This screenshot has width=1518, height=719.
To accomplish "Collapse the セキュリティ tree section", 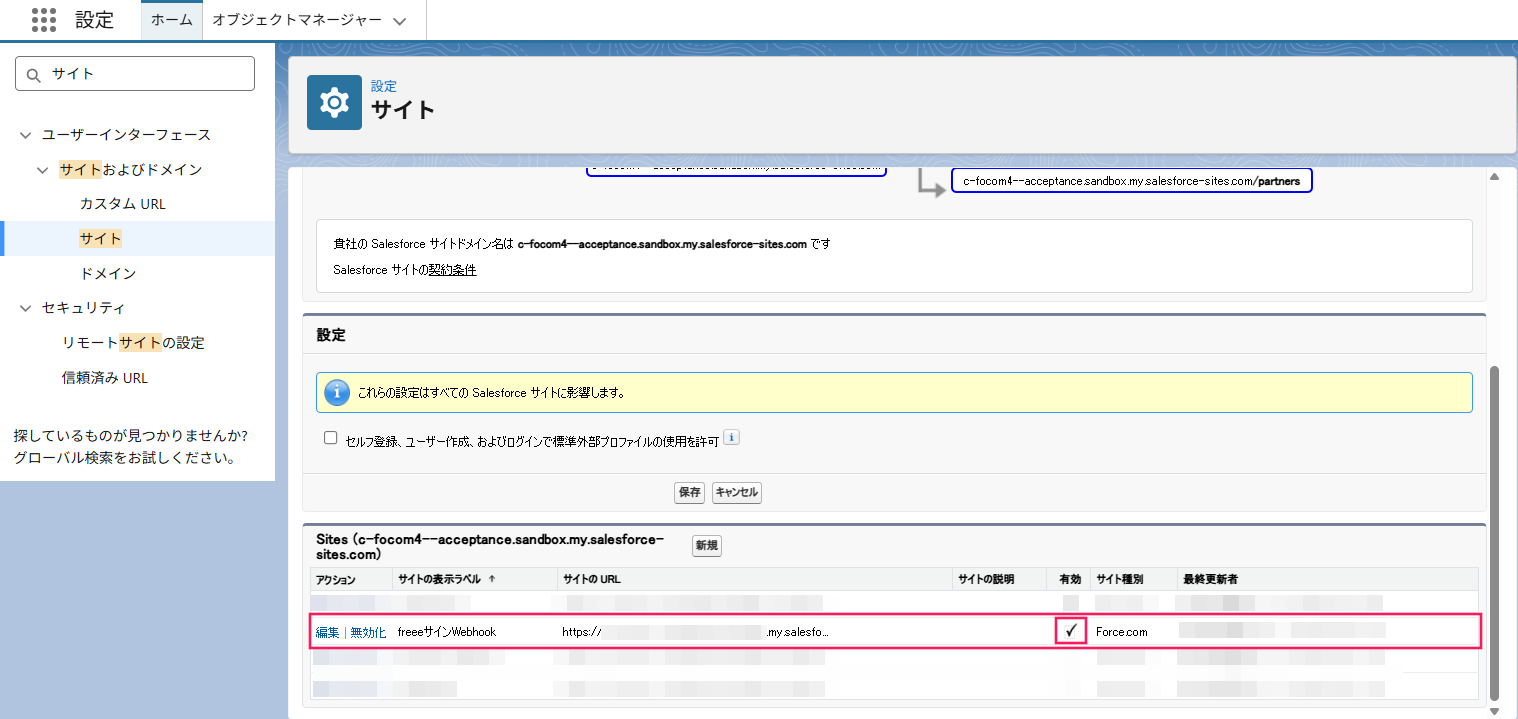I will click(x=25, y=308).
